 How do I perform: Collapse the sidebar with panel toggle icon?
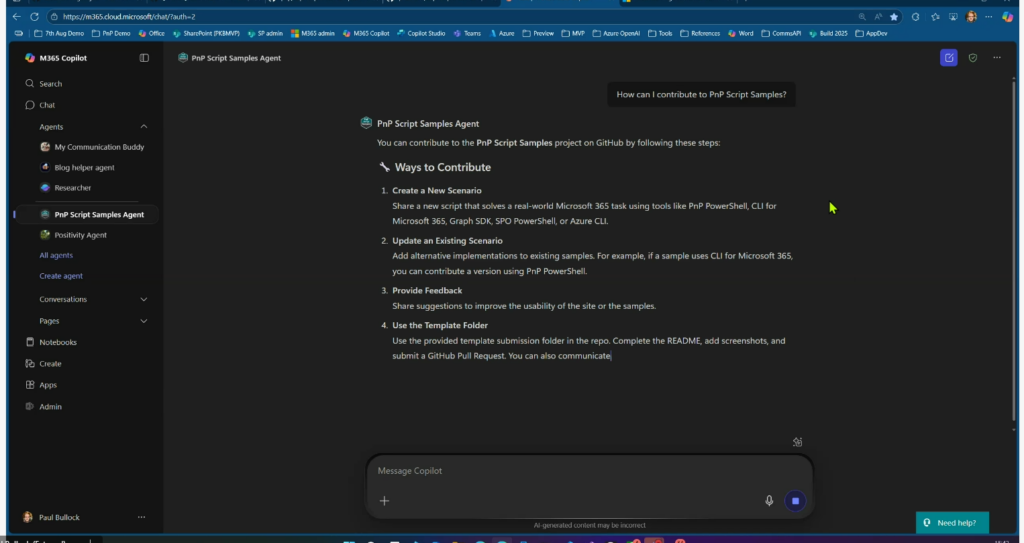144,58
